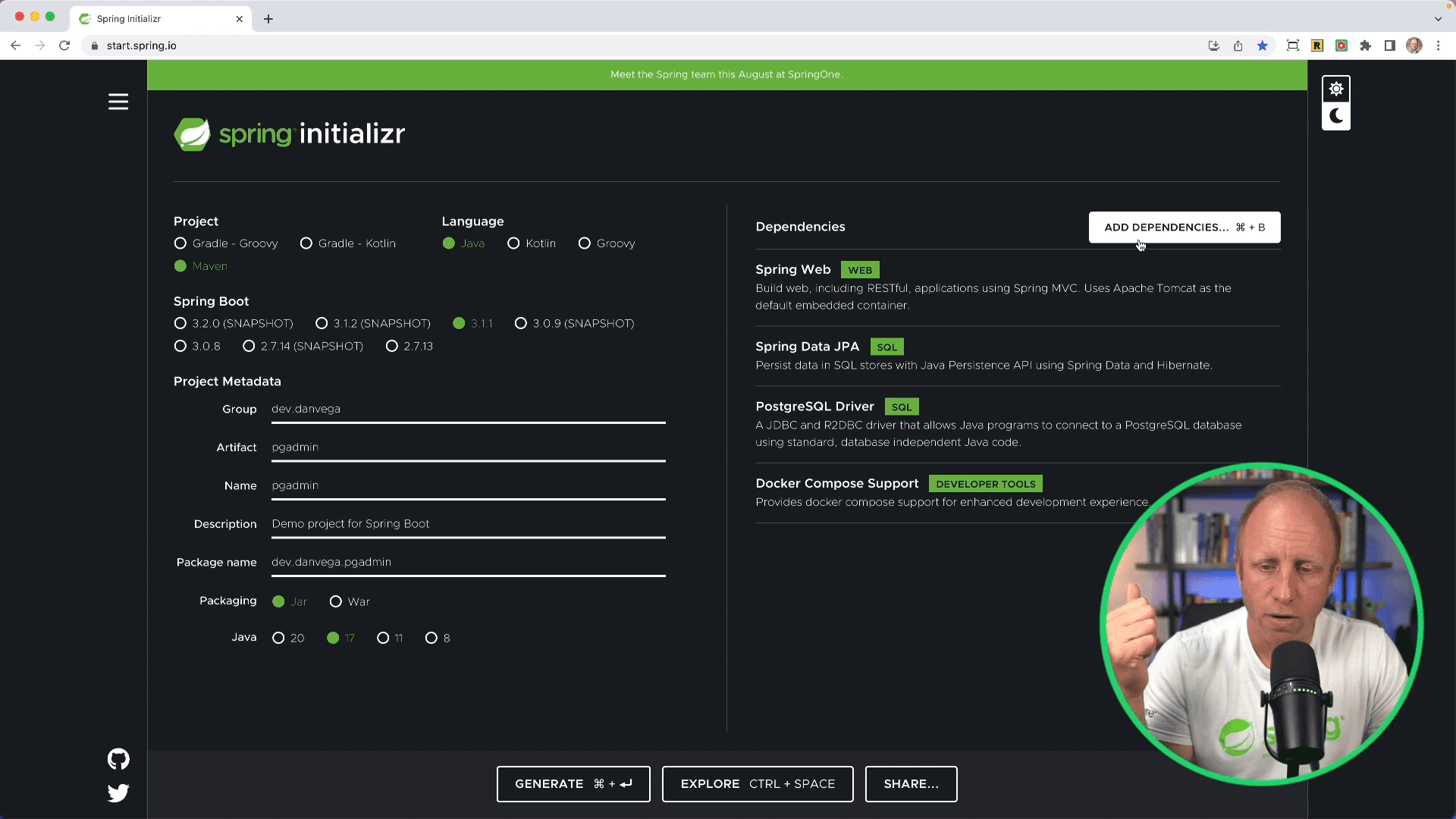
Task: Select Gradle - Kotlin as the project type
Action: click(306, 243)
